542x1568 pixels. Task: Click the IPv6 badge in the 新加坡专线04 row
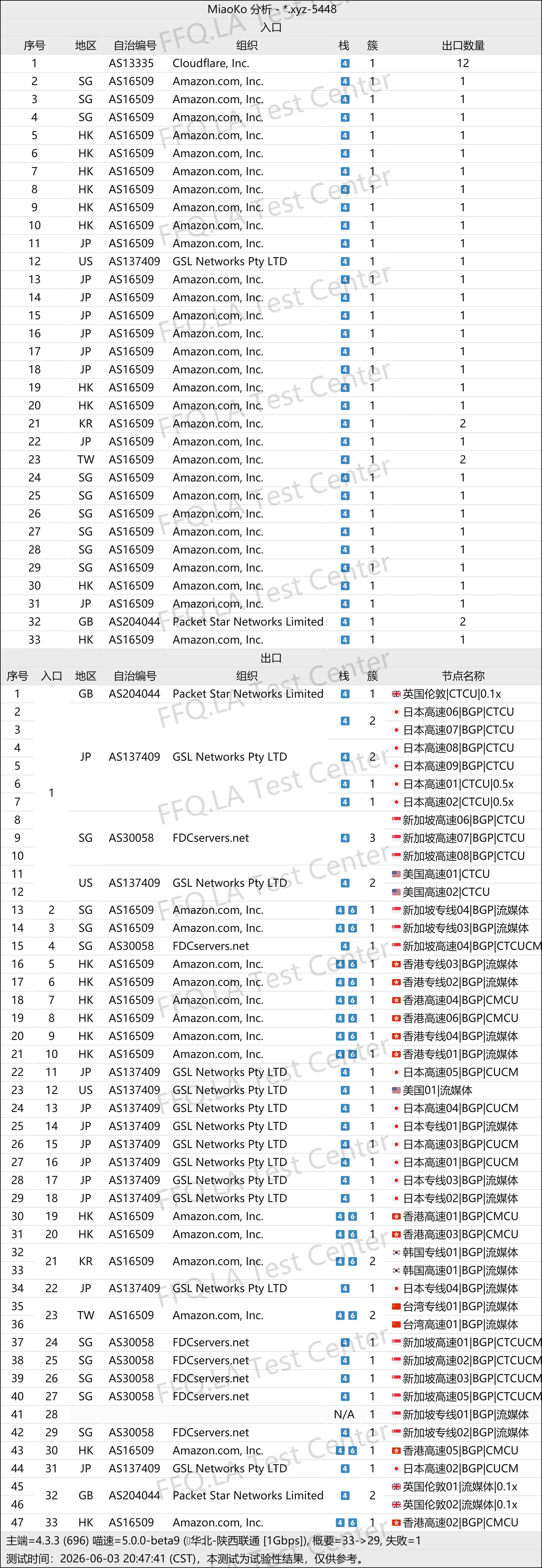[352, 911]
